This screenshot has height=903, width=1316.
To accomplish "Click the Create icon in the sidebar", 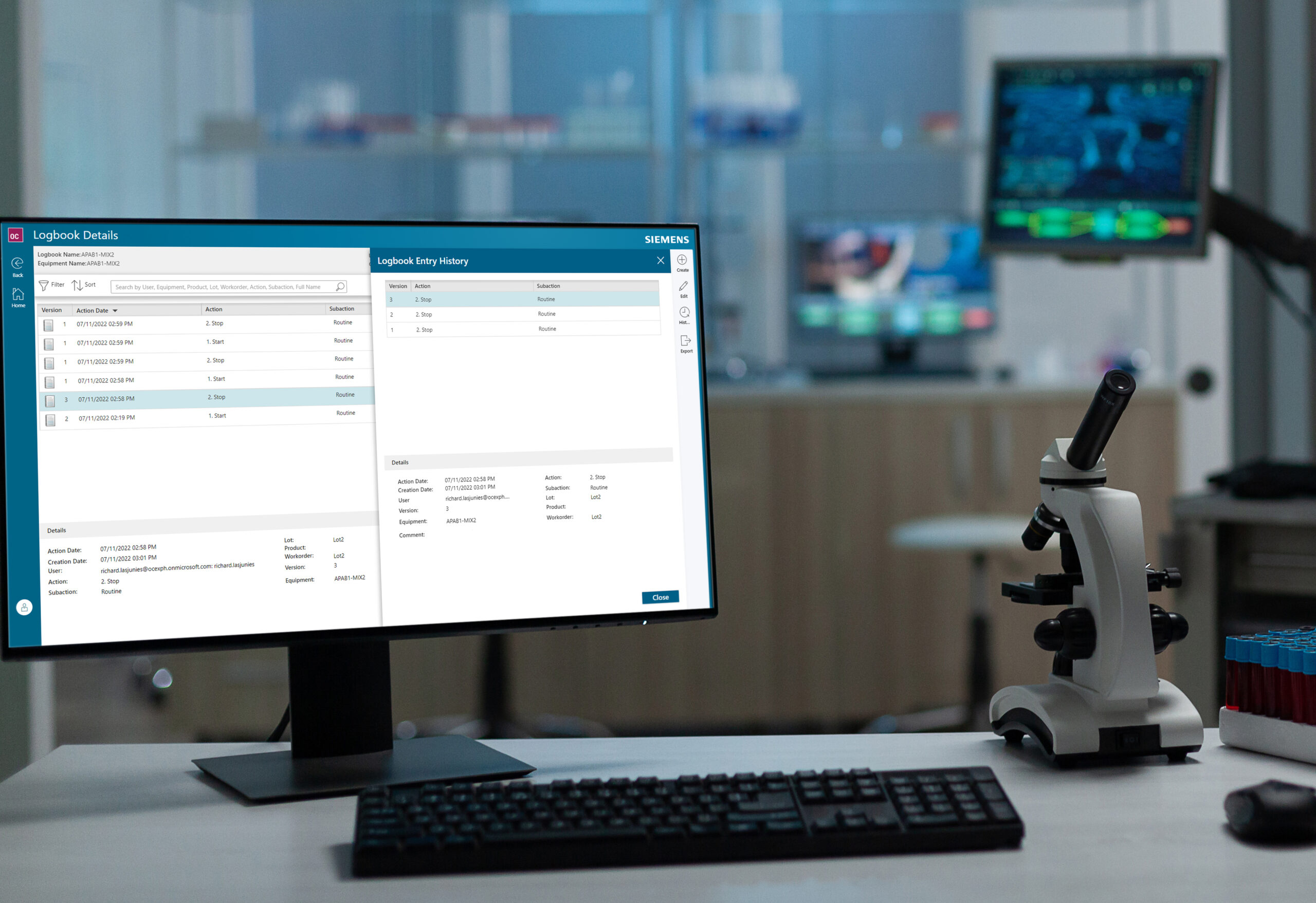I will (x=684, y=266).
